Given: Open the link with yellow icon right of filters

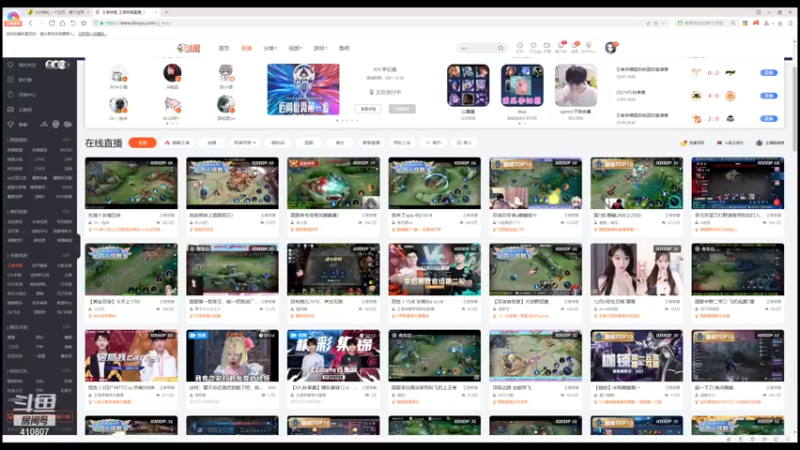Looking at the screenshot, I should 692,143.
